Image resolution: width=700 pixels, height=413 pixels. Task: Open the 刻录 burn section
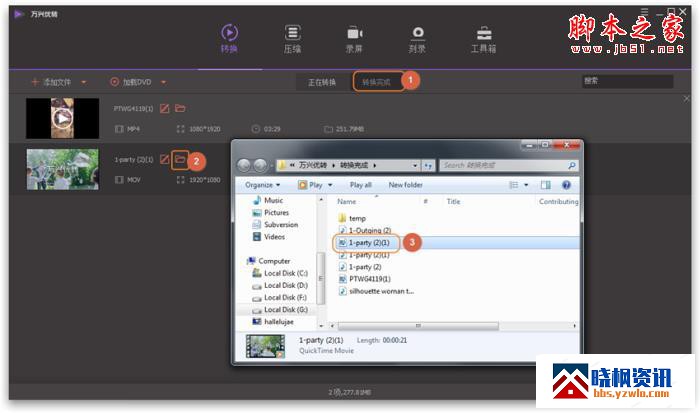[417, 39]
